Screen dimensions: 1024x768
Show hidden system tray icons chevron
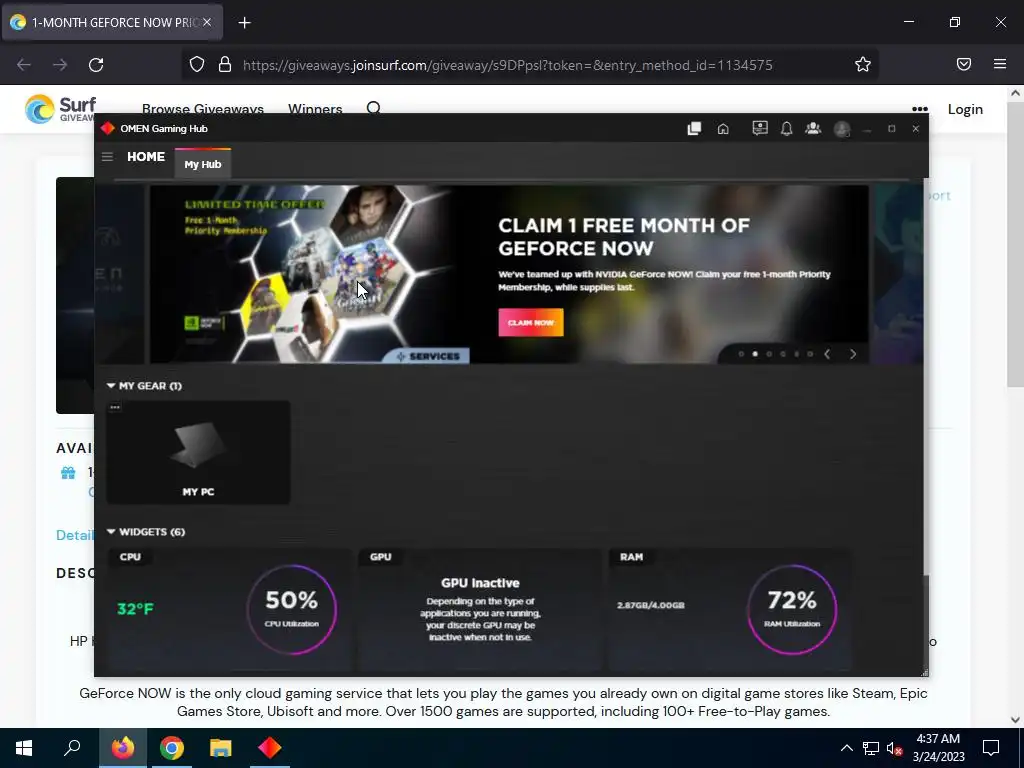pos(846,748)
